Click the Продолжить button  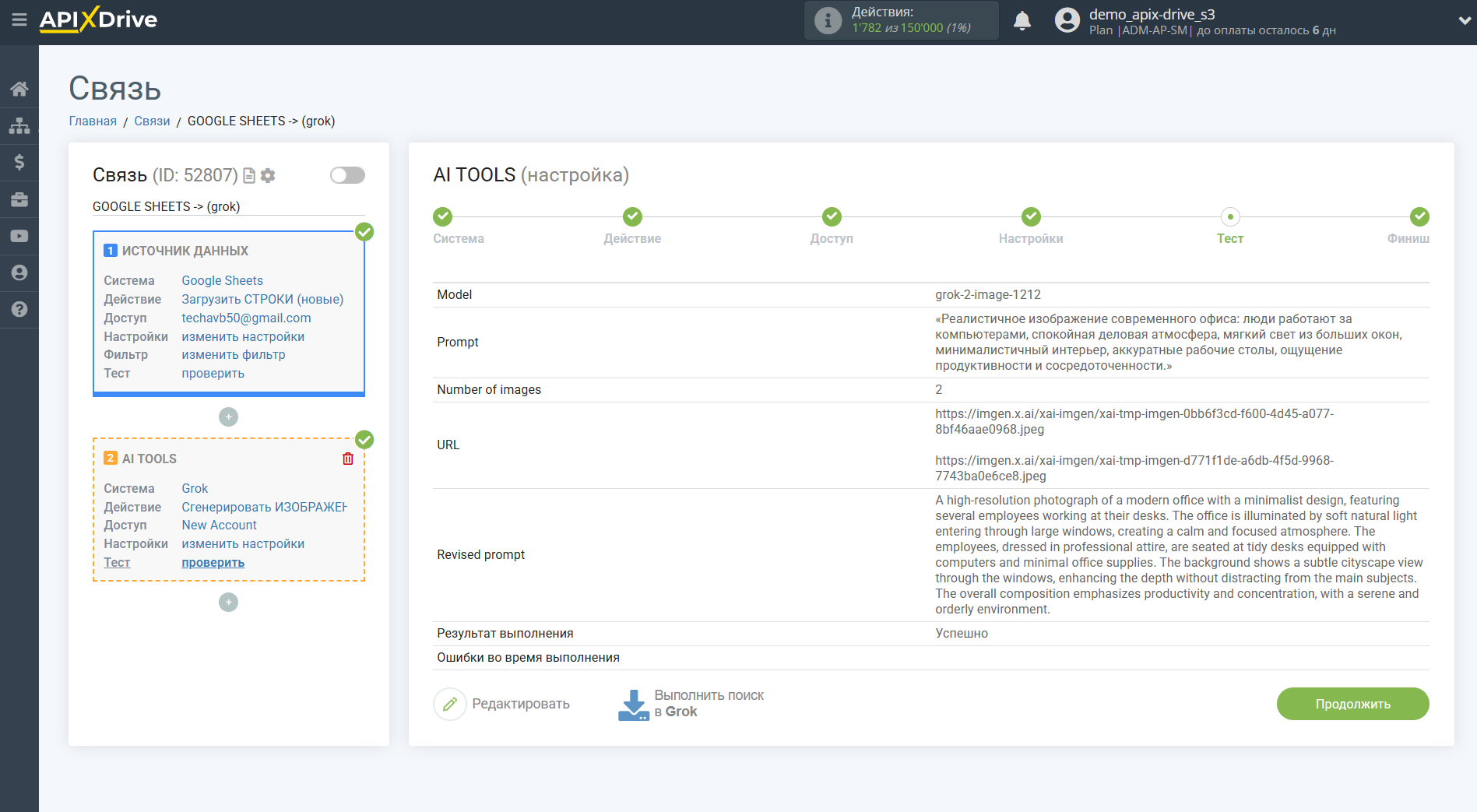[1352, 704]
